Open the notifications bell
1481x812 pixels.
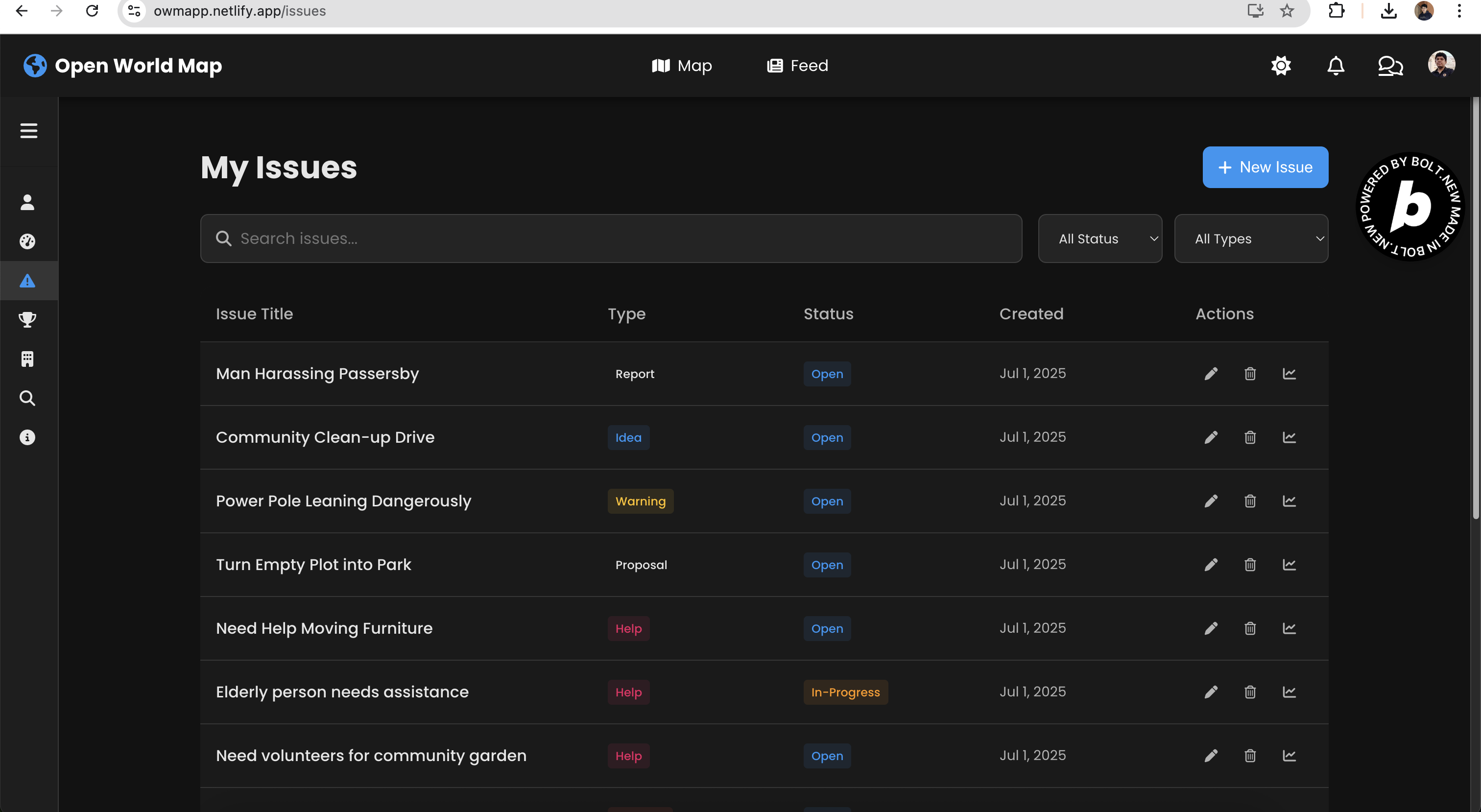(1335, 66)
